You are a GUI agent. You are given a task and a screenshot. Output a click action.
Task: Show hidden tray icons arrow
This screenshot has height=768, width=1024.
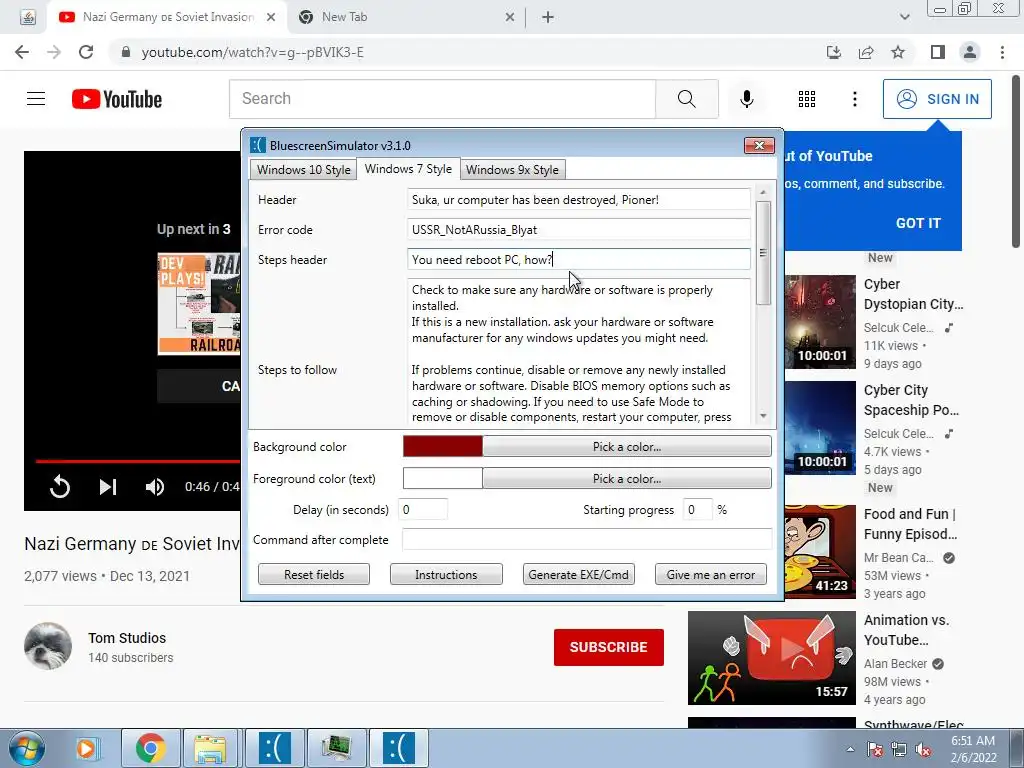(x=850, y=749)
